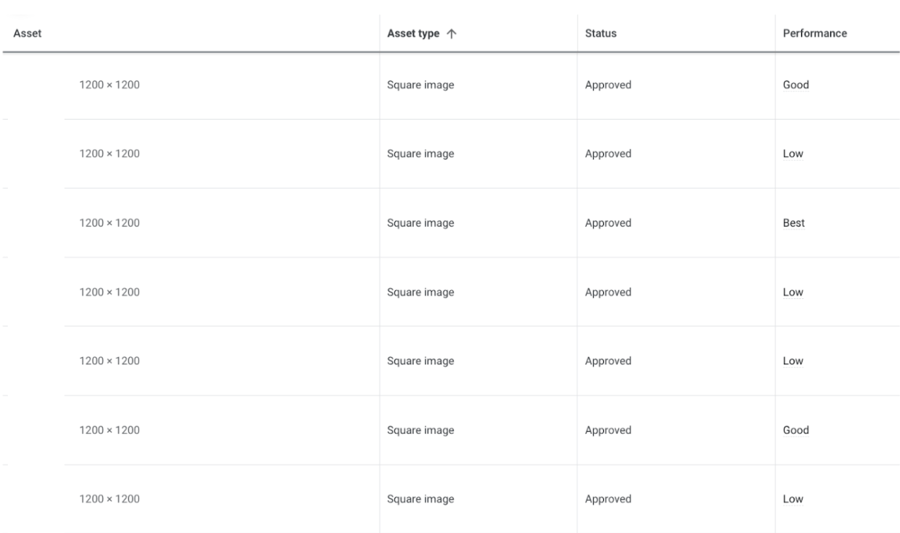Click Approved status in the third row
The image size is (900, 533).
[608, 223]
